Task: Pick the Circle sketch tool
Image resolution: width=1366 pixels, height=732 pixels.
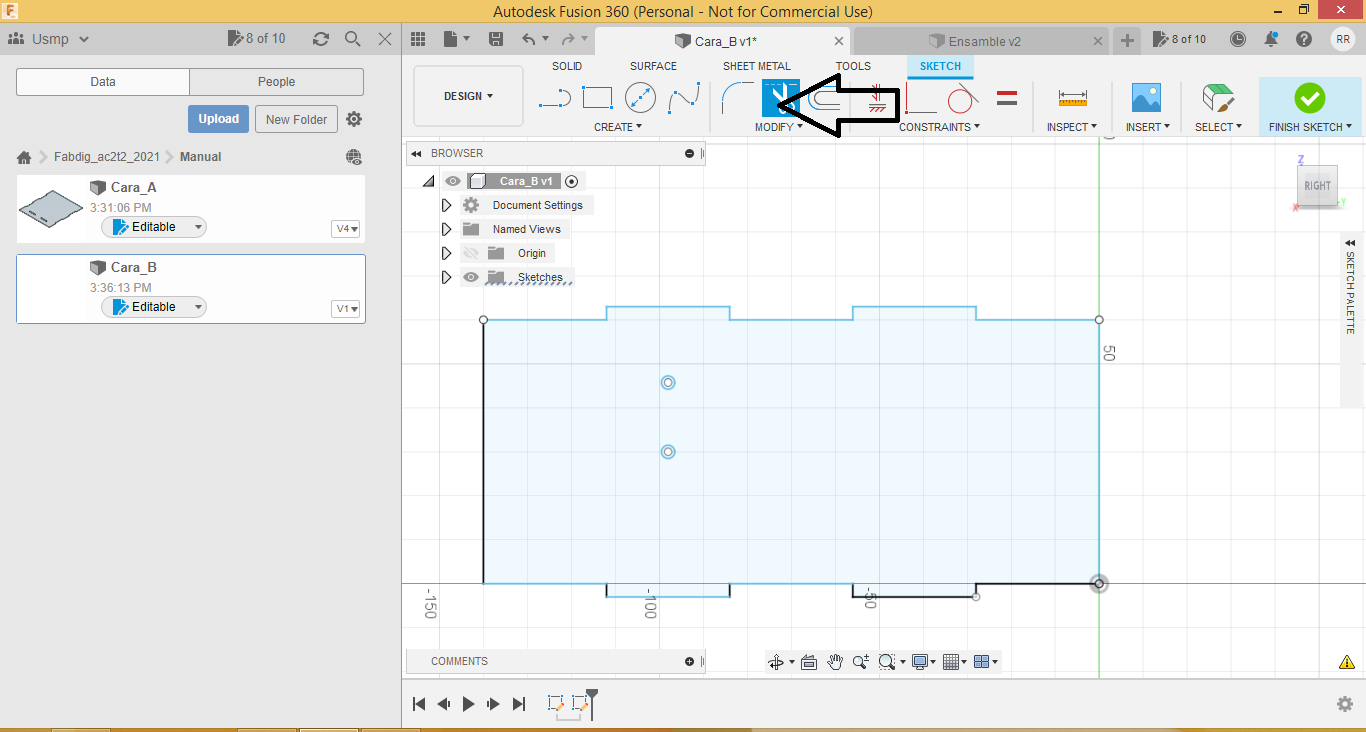Action: pos(640,98)
